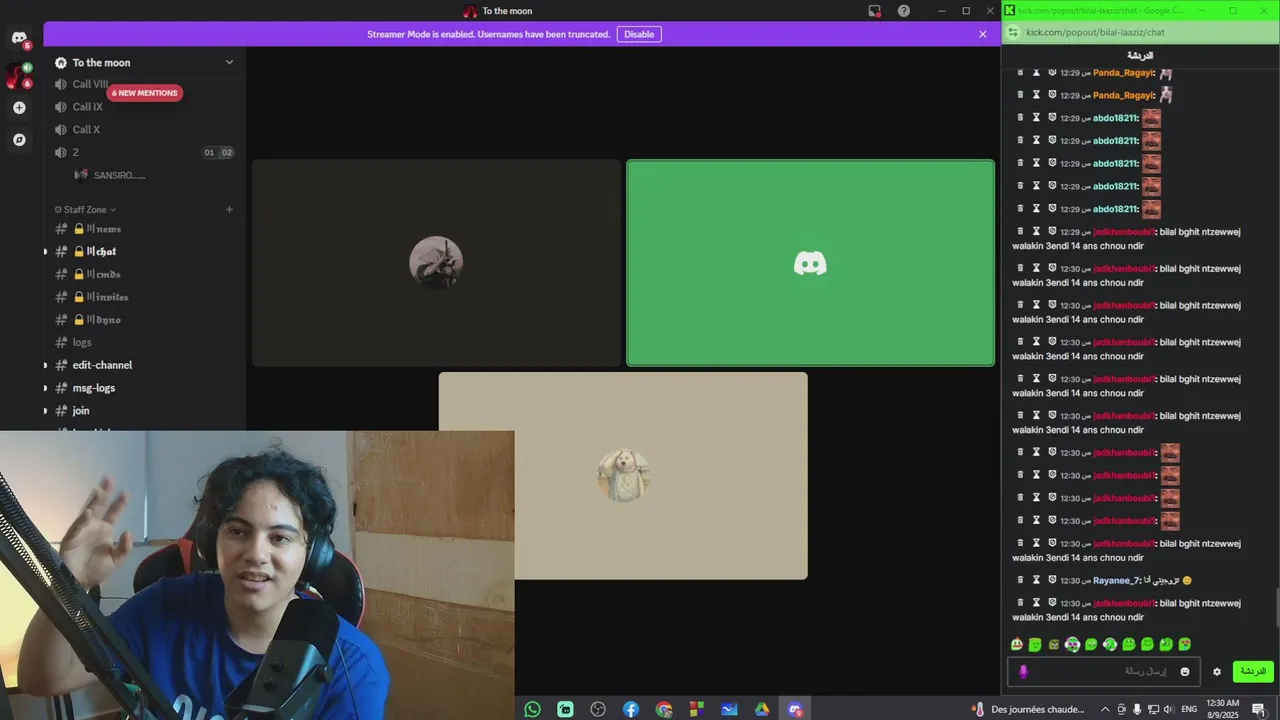Show hidden system tray icons chevron

click(x=1105, y=709)
